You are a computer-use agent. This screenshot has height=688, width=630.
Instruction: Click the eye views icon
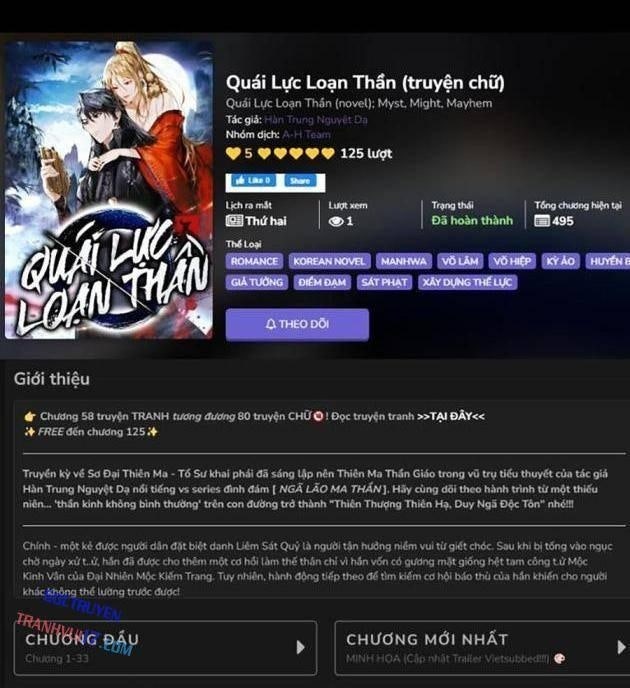click(336, 221)
